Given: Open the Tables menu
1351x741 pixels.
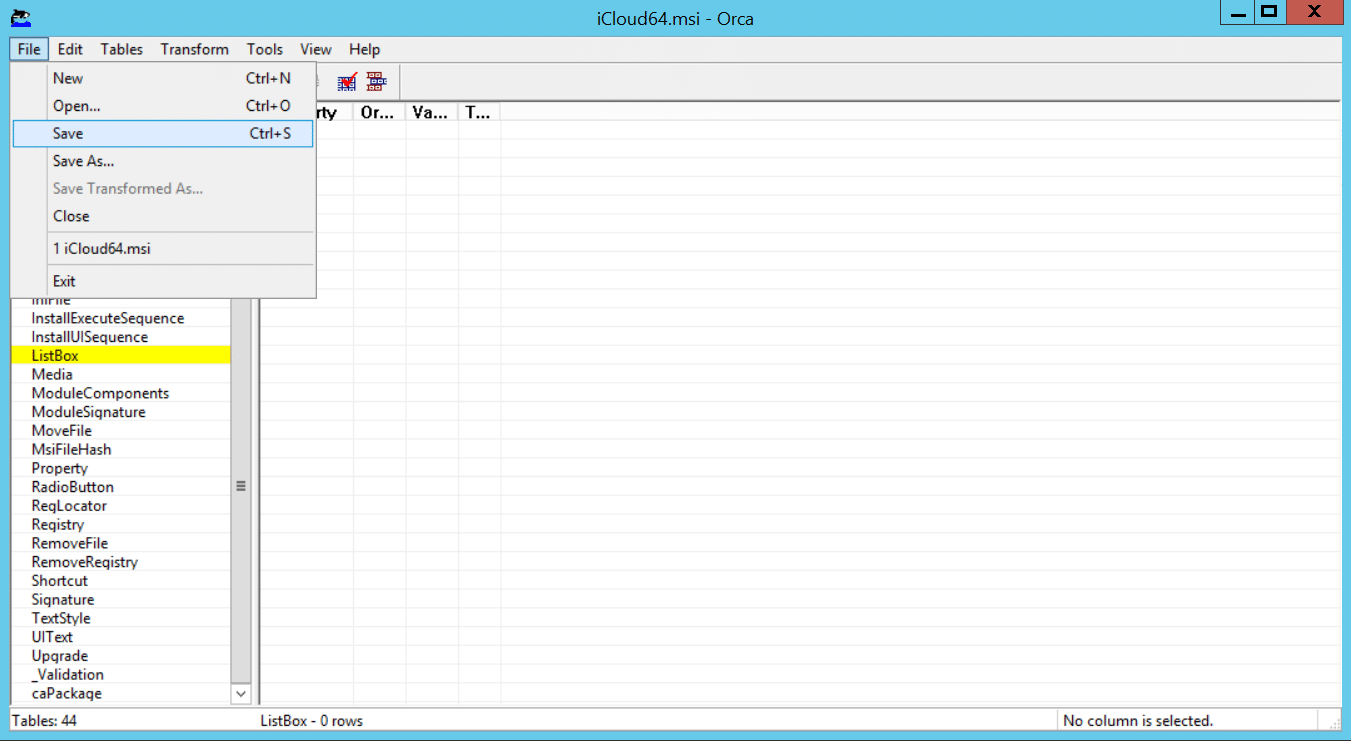Looking at the screenshot, I should 122,49.
